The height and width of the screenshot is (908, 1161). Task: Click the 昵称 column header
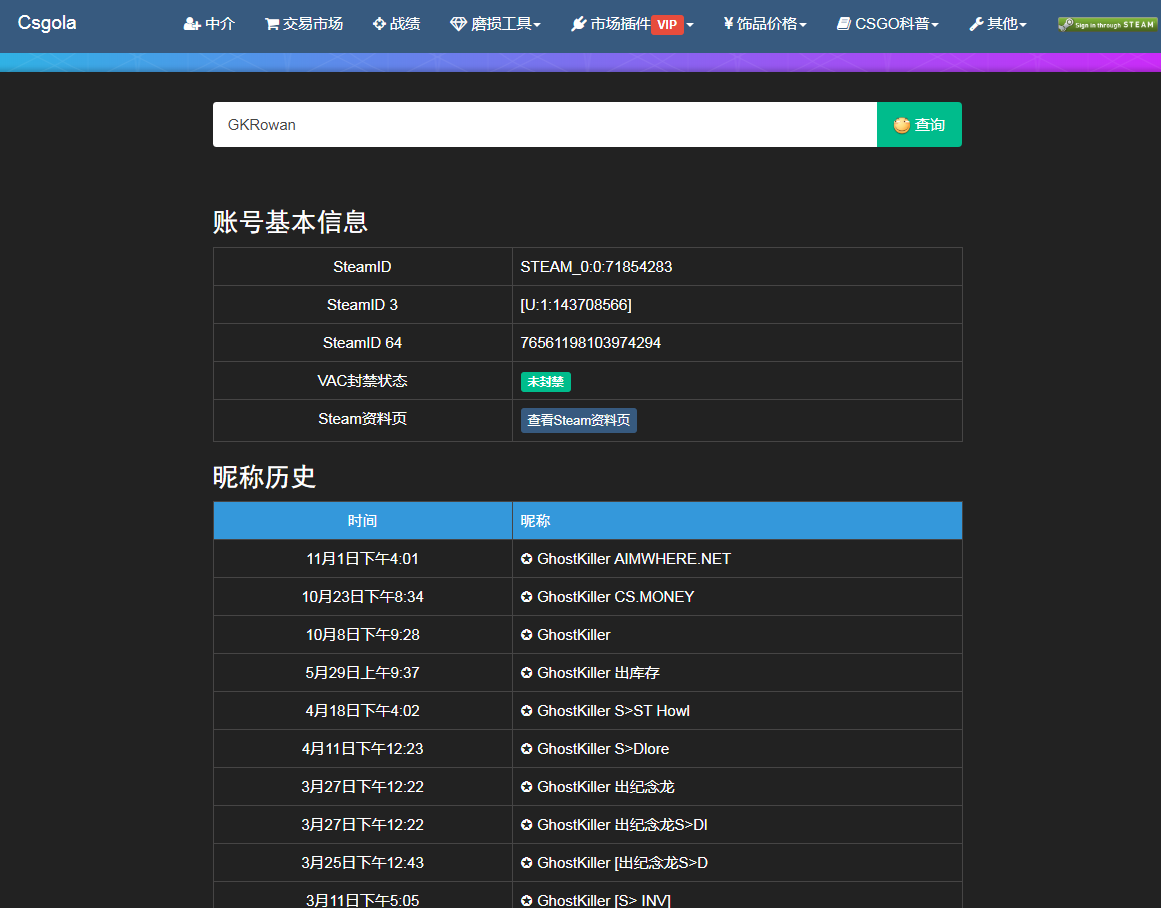[737, 521]
